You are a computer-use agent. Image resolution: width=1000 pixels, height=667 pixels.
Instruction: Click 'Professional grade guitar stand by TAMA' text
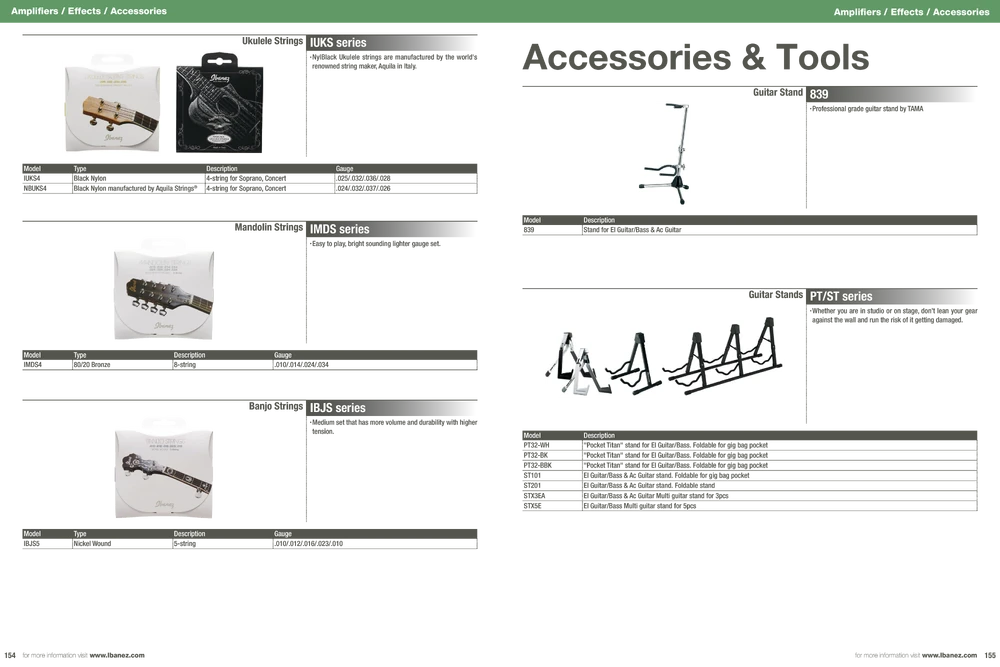867,109
